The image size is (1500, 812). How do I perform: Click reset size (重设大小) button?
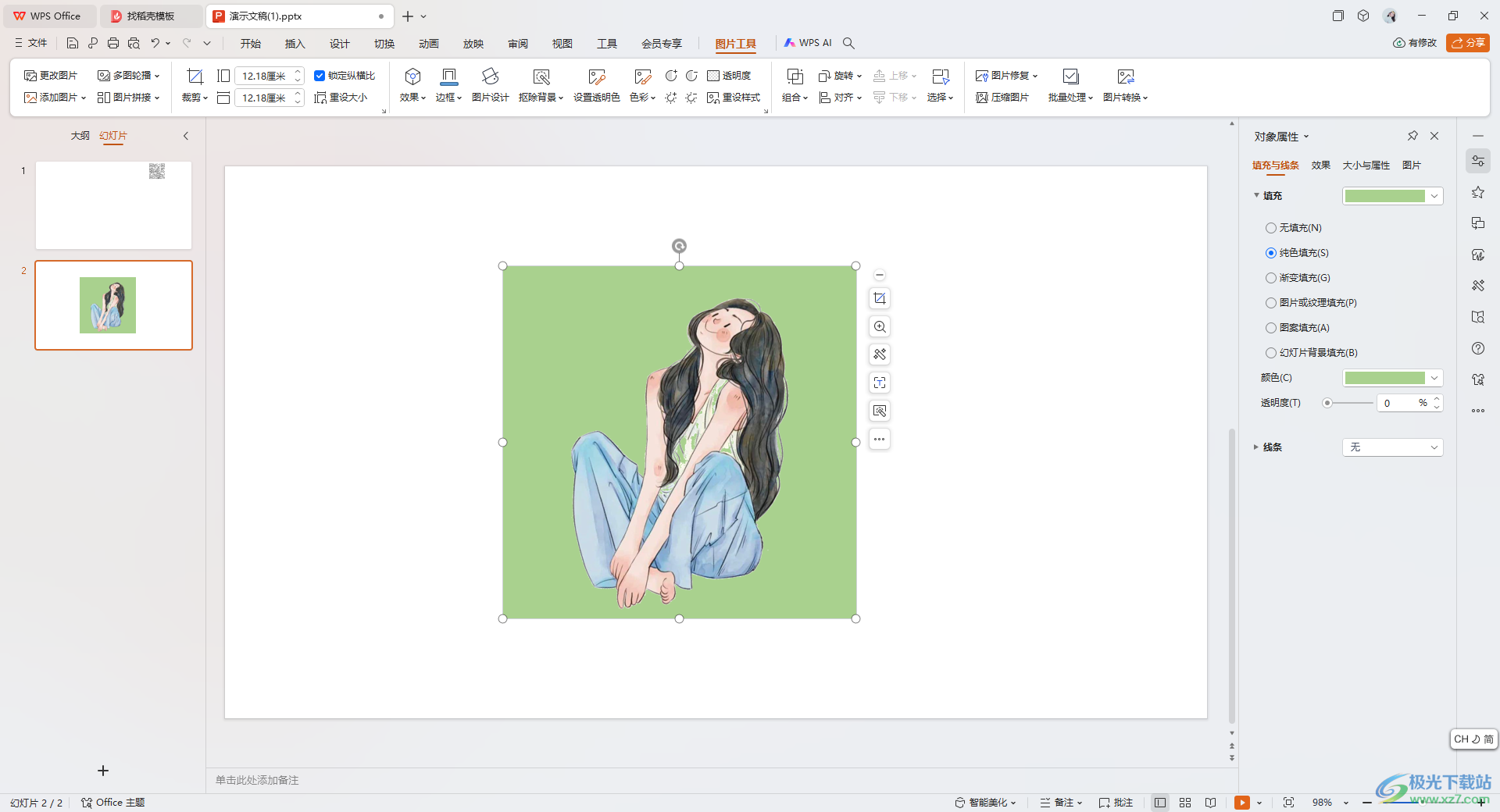click(x=341, y=98)
